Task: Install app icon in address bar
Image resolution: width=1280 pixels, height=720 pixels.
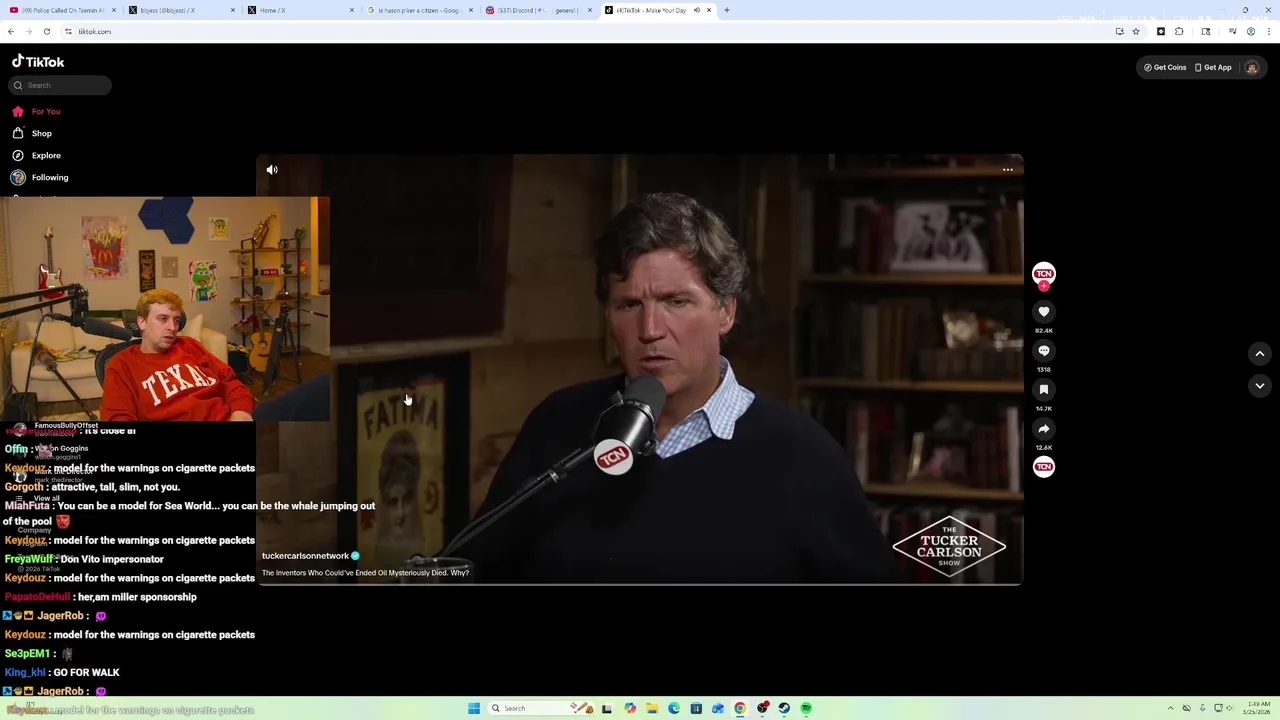Action: 1120,31
